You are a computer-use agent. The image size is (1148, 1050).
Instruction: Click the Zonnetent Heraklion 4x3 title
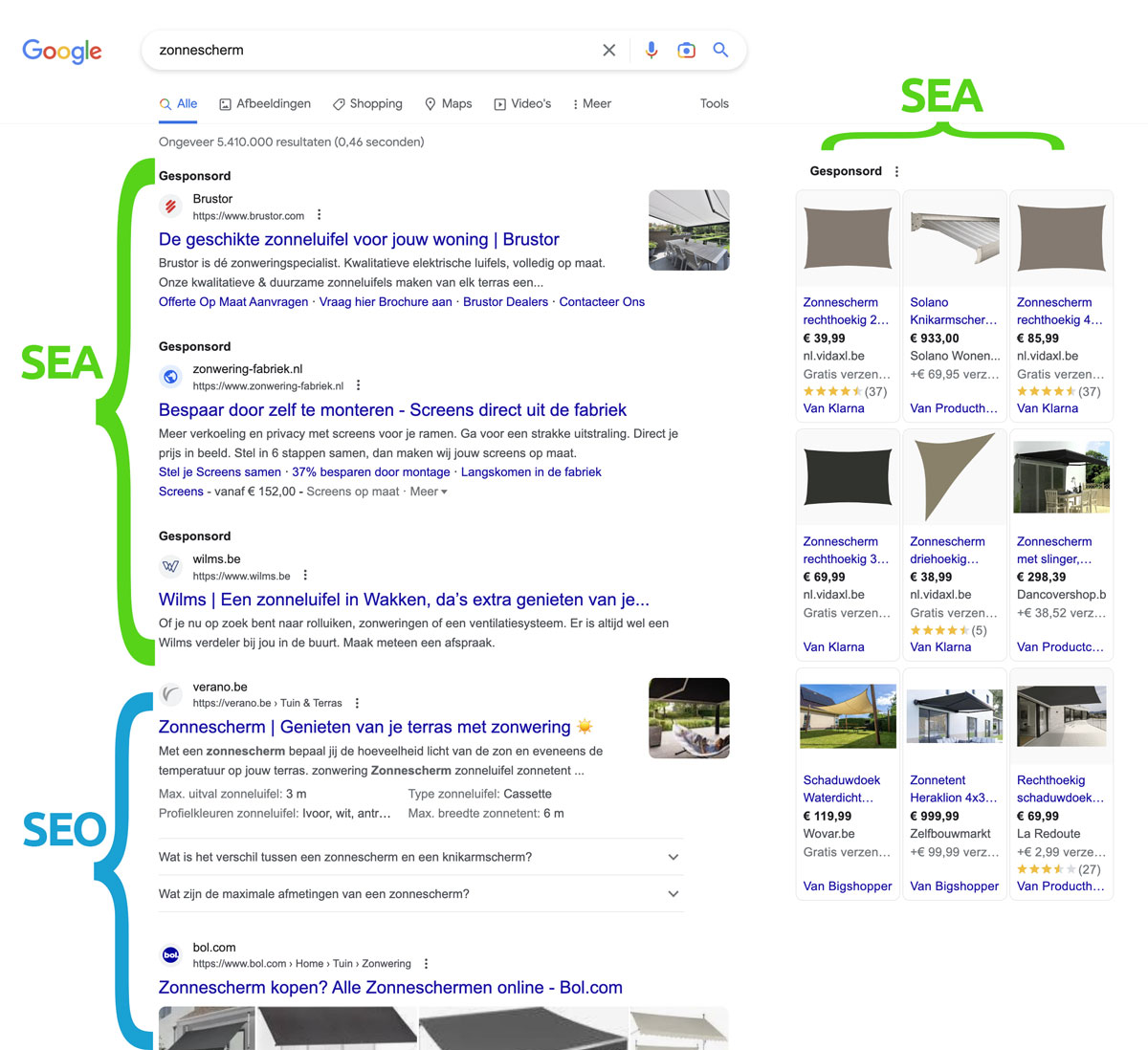coord(953,789)
